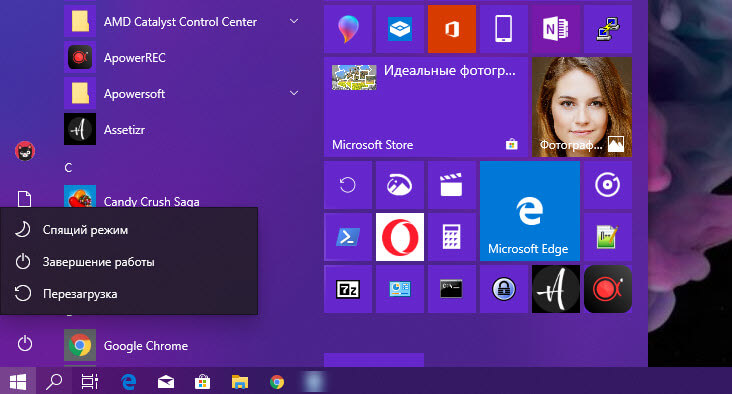
Task: Open ApowerREC from the apps list
Action: click(x=182, y=57)
